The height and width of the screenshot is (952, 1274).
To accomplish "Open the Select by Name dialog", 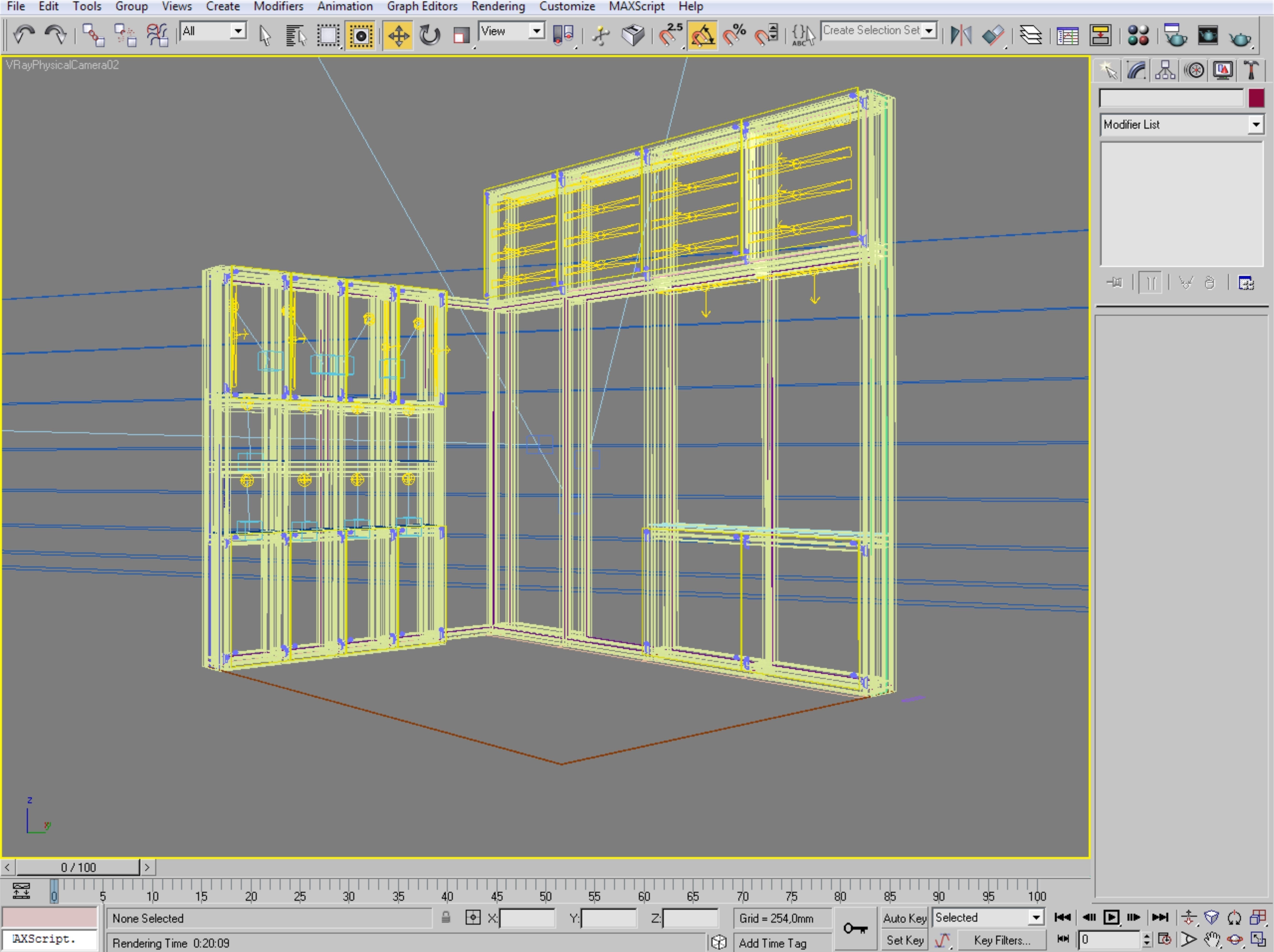I will [x=296, y=36].
